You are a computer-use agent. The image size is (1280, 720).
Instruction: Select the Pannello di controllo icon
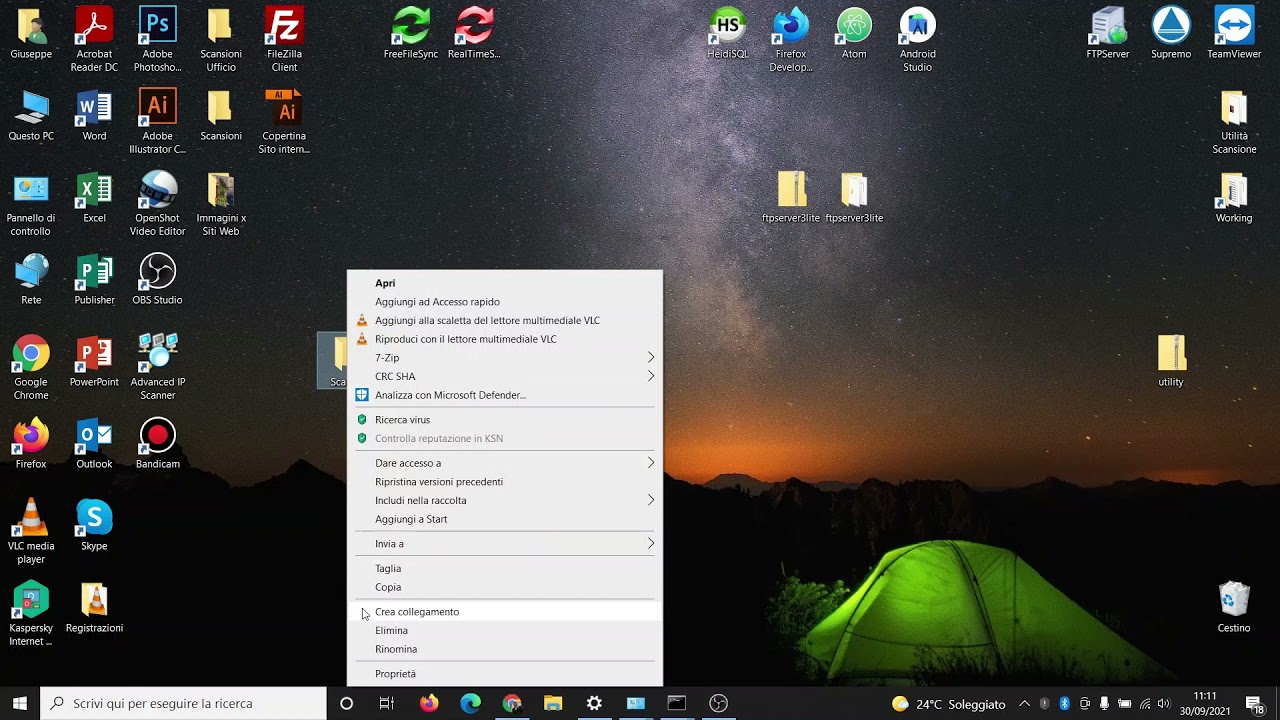pyautogui.click(x=31, y=204)
